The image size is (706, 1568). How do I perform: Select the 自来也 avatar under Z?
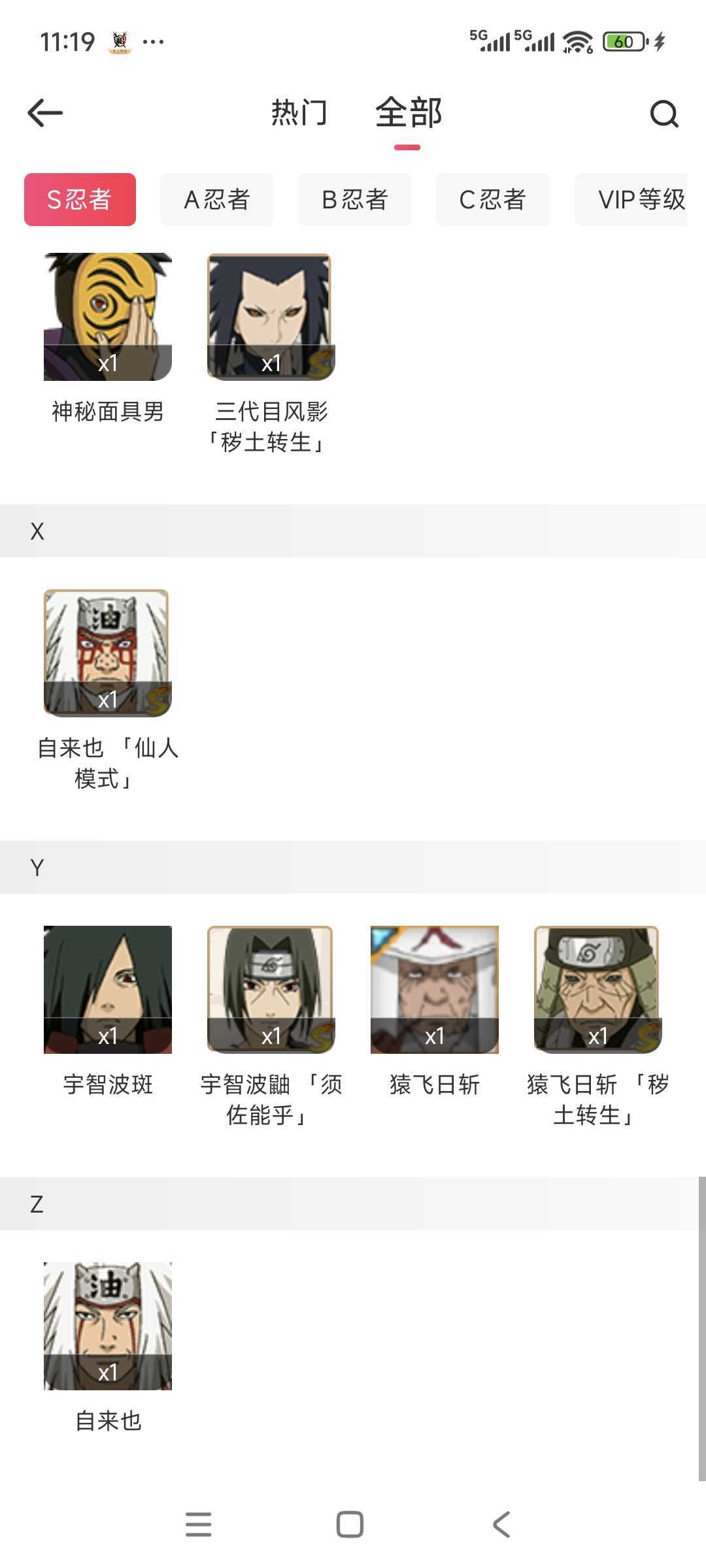tap(108, 1326)
